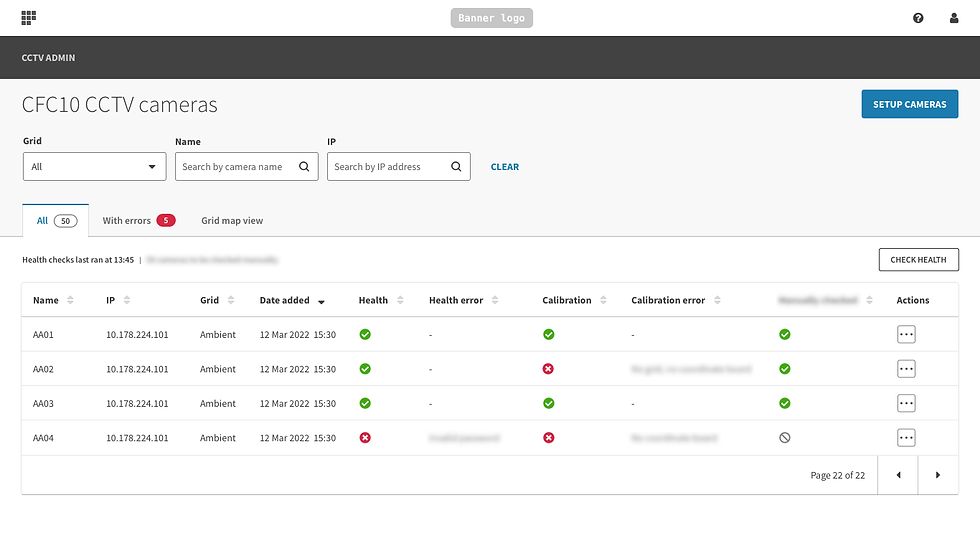
Task: Switch to the Grid map view tab
Action: tap(232, 221)
